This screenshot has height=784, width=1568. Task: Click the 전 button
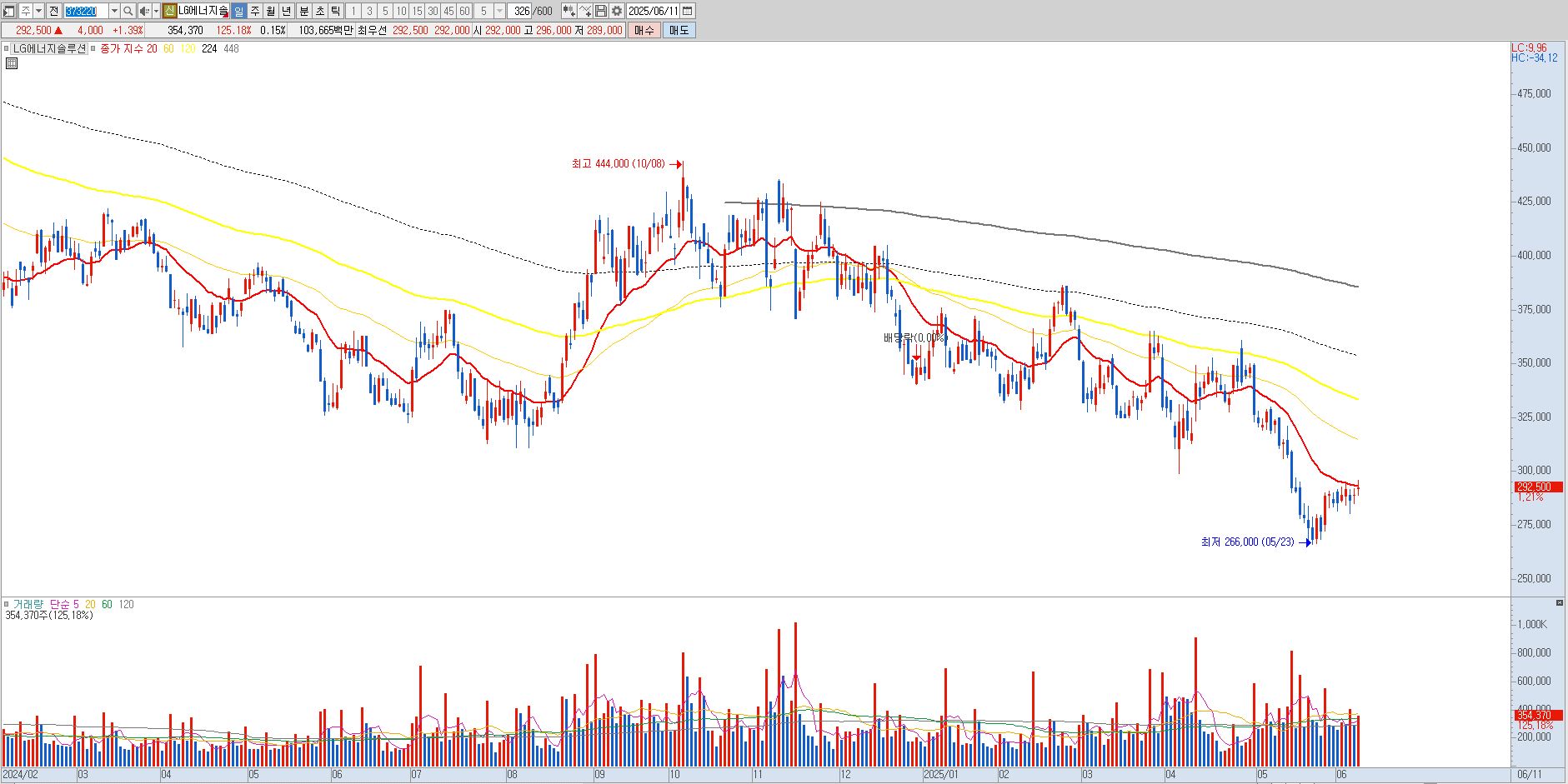(x=53, y=11)
